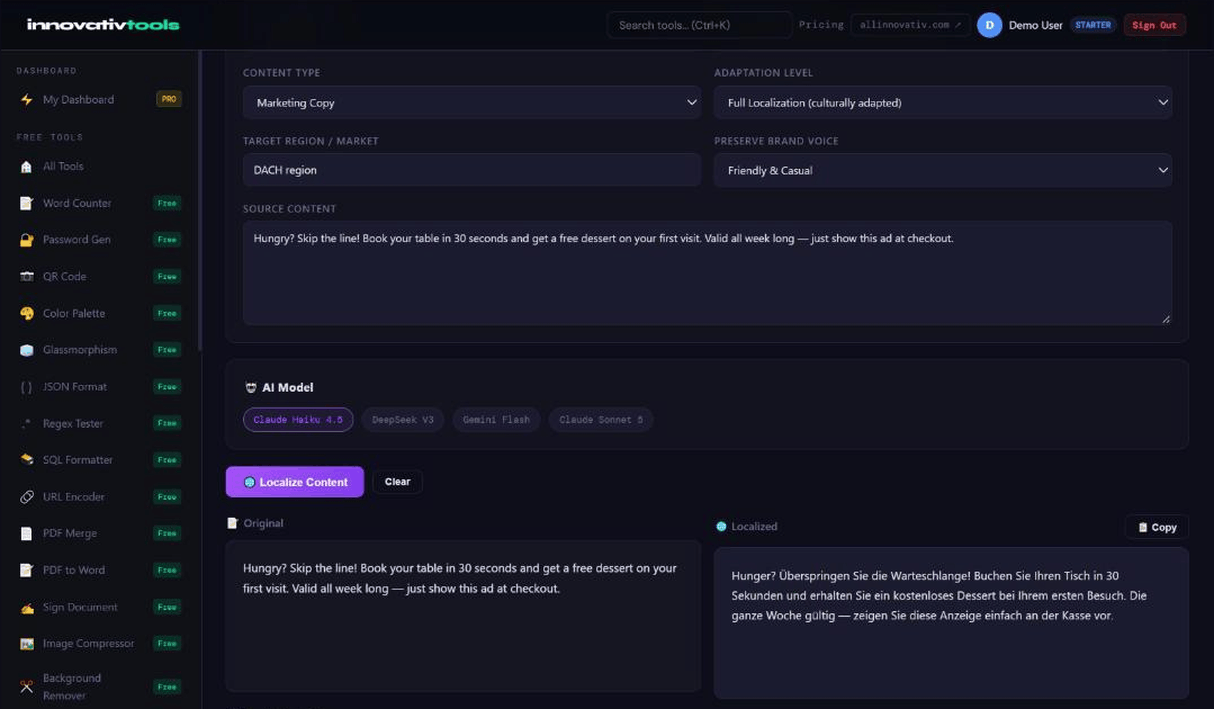Open My Dashboard in sidebar
This screenshot has height=709, width=1214.
pos(100,100)
